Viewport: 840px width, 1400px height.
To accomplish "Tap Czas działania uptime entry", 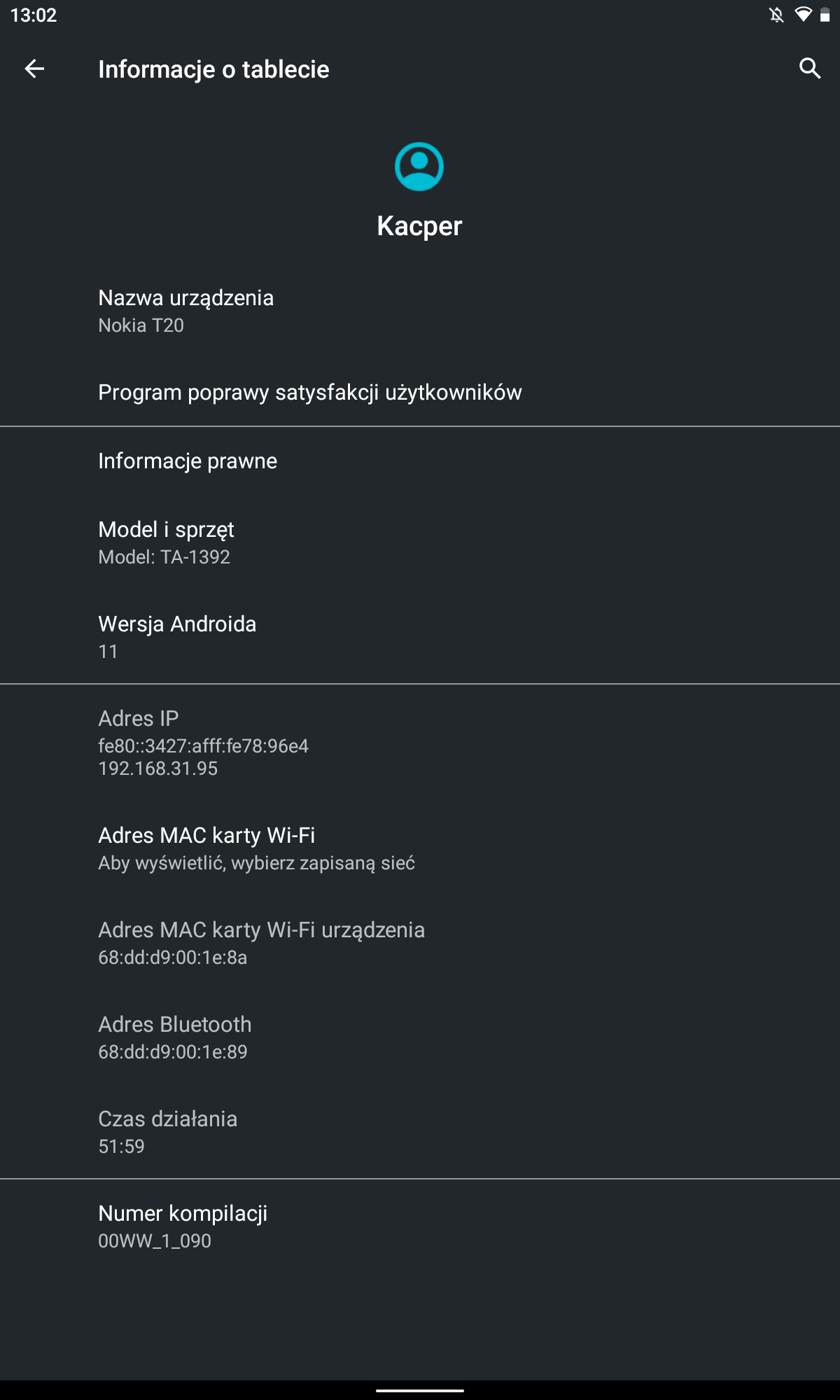I will [420, 1132].
